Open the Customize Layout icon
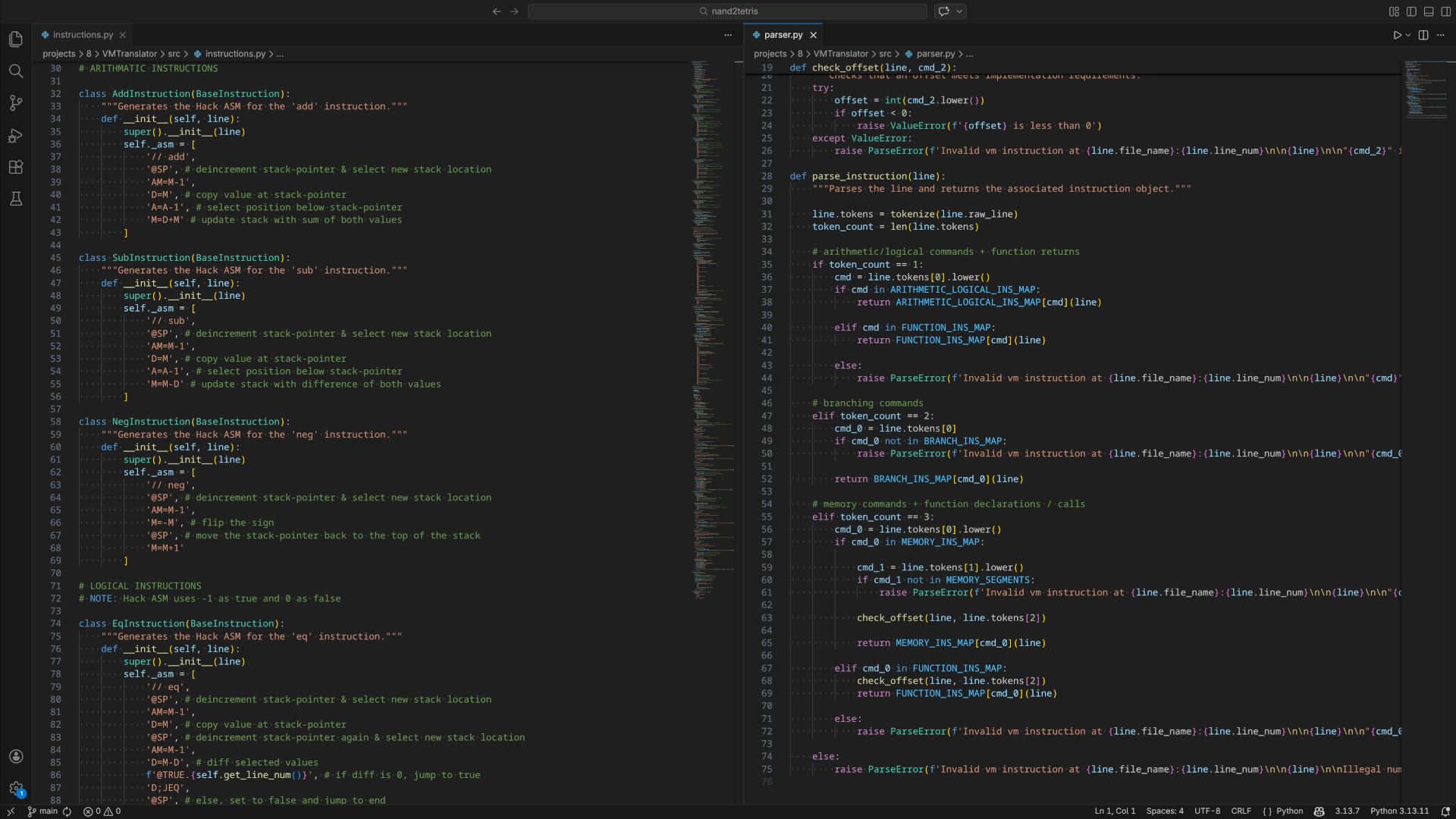The height and width of the screenshot is (819, 1456). [1394, 11]
